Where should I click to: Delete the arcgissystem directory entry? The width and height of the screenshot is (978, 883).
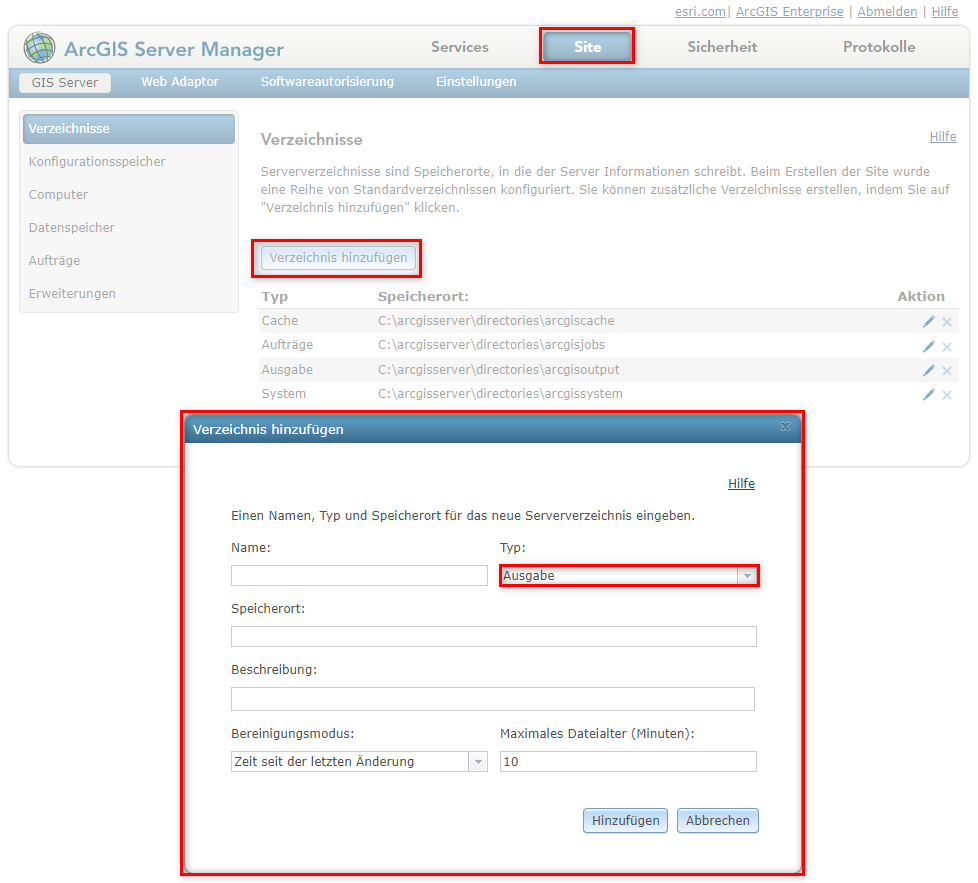(947, 395)
